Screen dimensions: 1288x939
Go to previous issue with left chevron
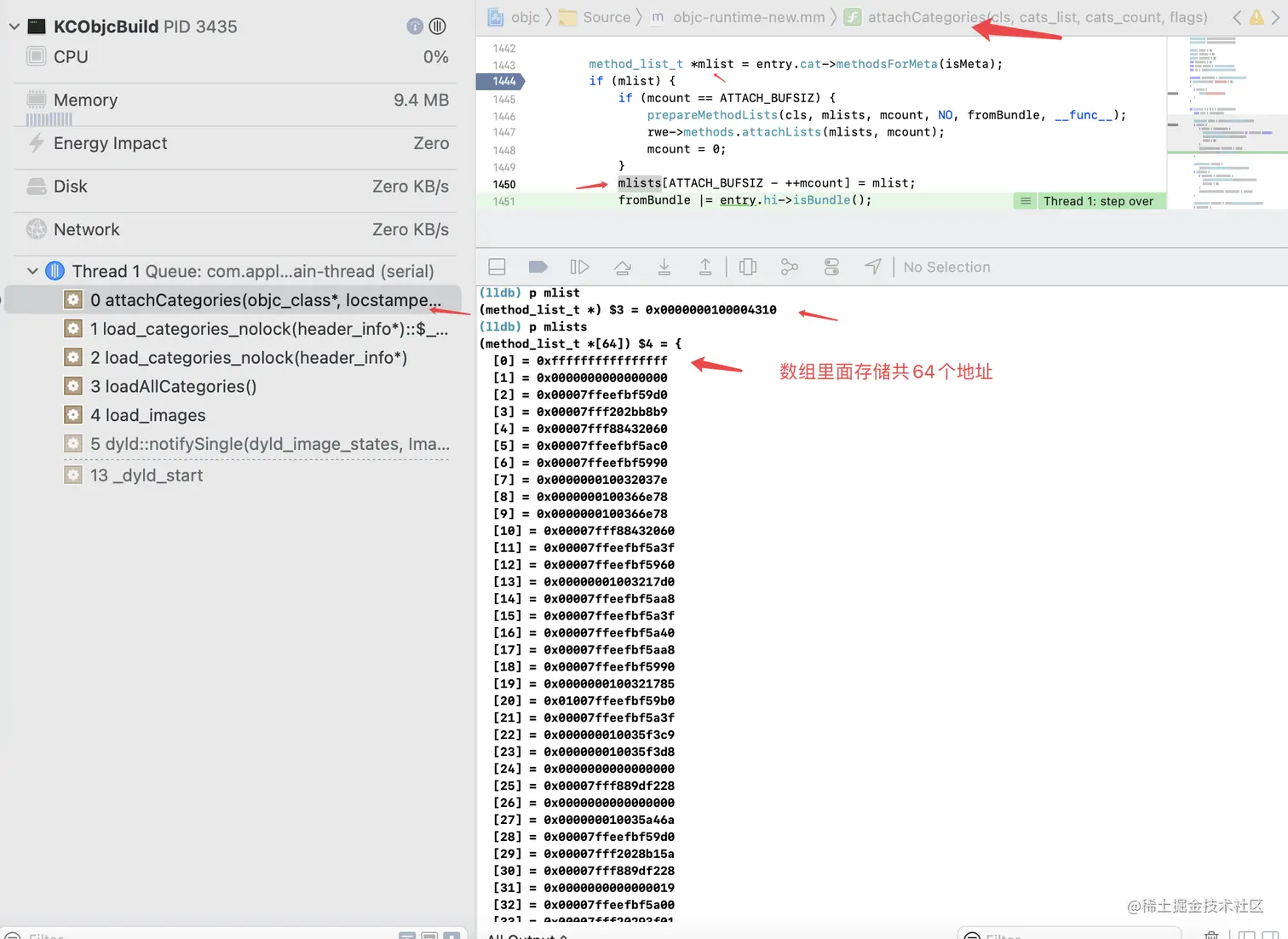(1237, 17)
